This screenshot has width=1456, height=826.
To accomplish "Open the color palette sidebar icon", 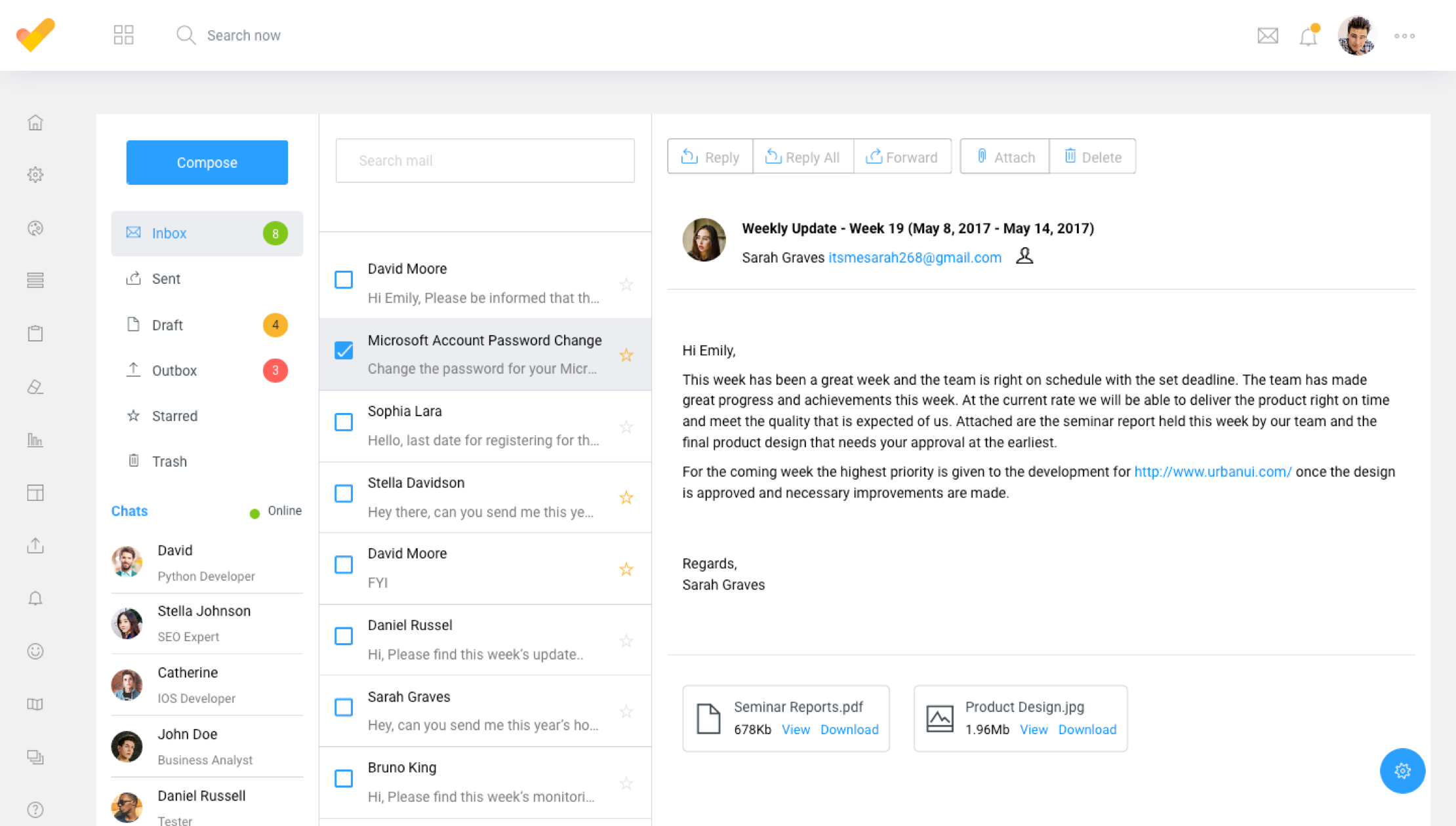I will point(35,228).
